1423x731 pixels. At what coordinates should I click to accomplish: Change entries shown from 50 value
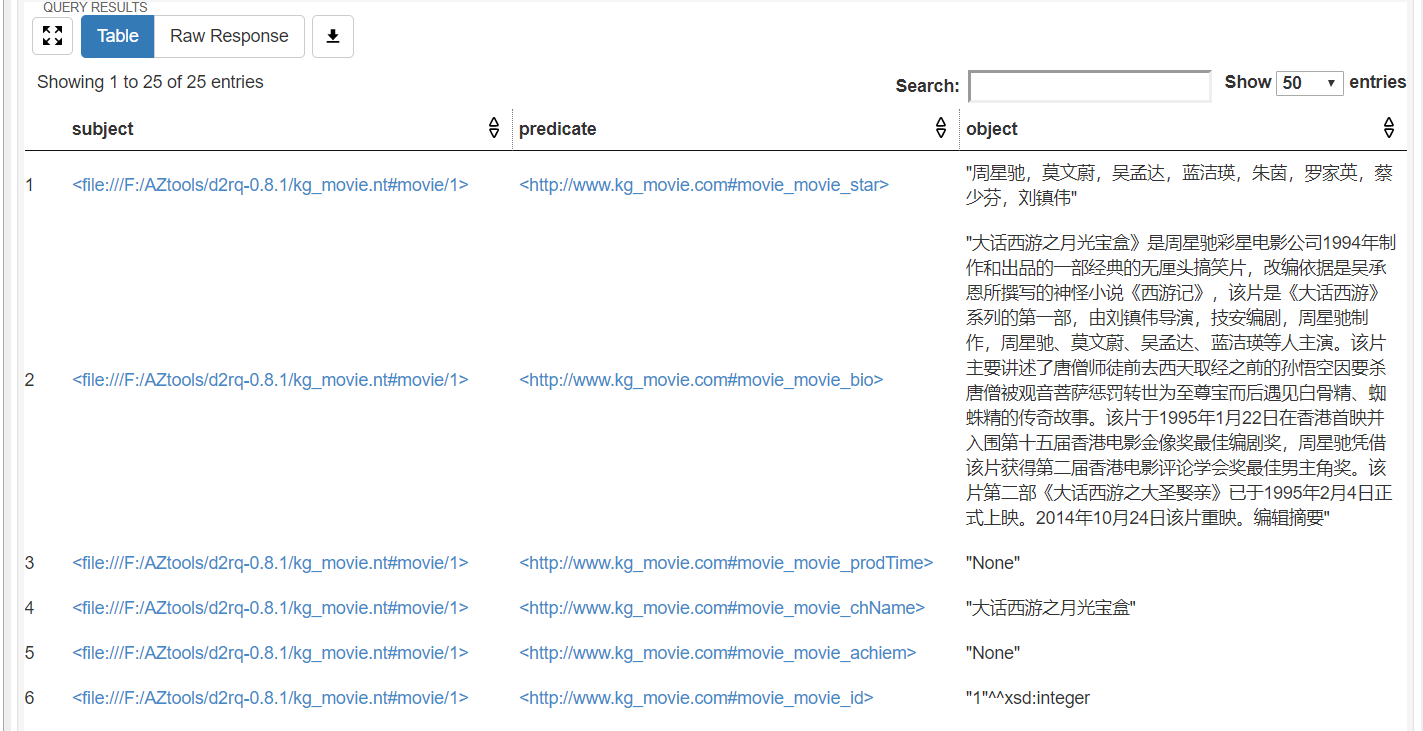pos(1310,83)
